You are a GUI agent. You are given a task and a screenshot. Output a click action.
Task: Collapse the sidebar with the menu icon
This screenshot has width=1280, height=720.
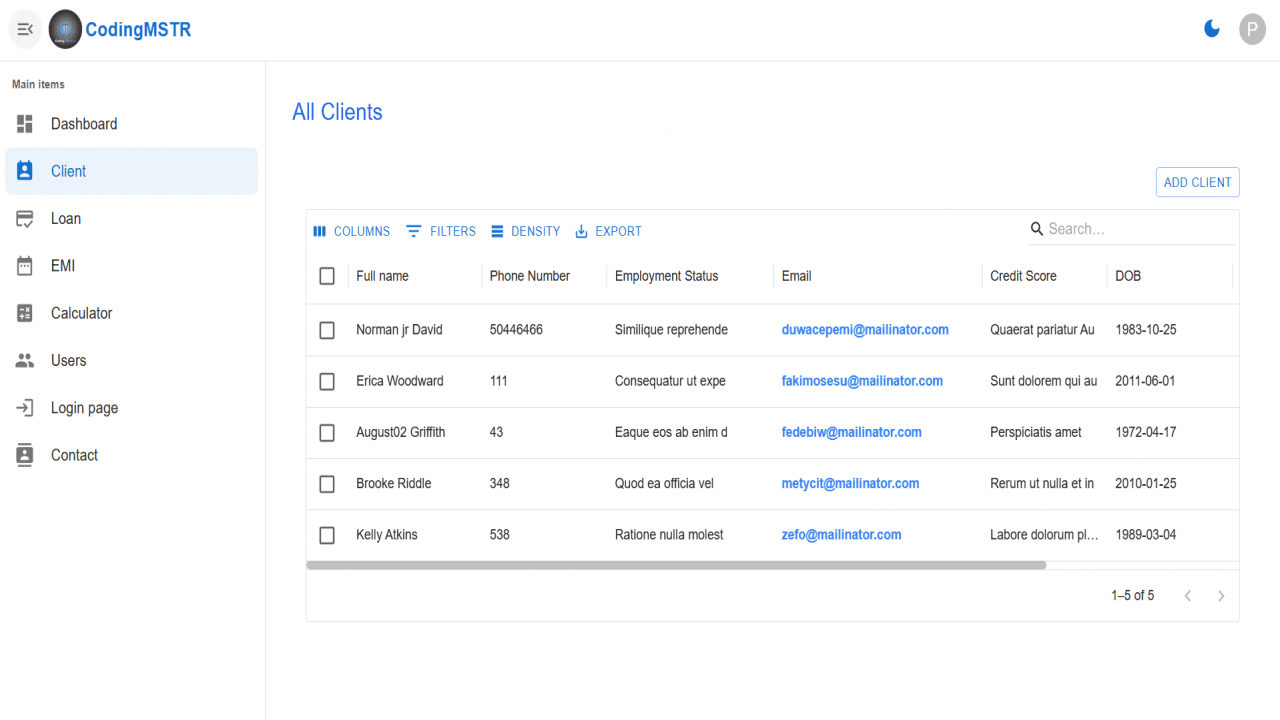click(26, 30)
